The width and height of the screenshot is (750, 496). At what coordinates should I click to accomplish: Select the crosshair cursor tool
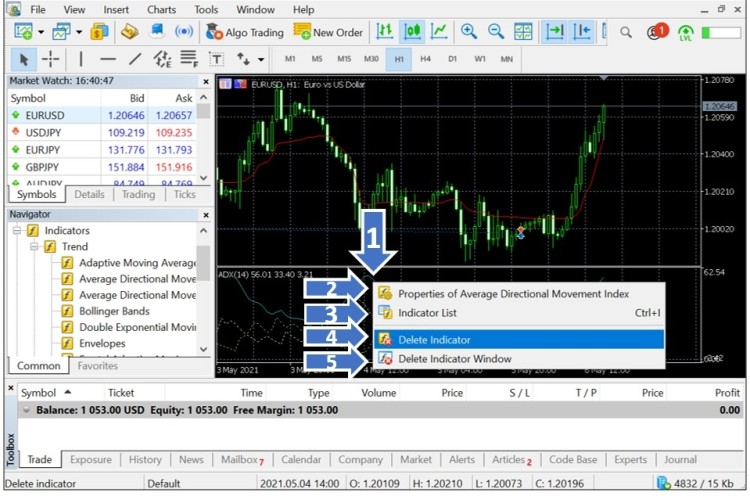tap(50, 59)
